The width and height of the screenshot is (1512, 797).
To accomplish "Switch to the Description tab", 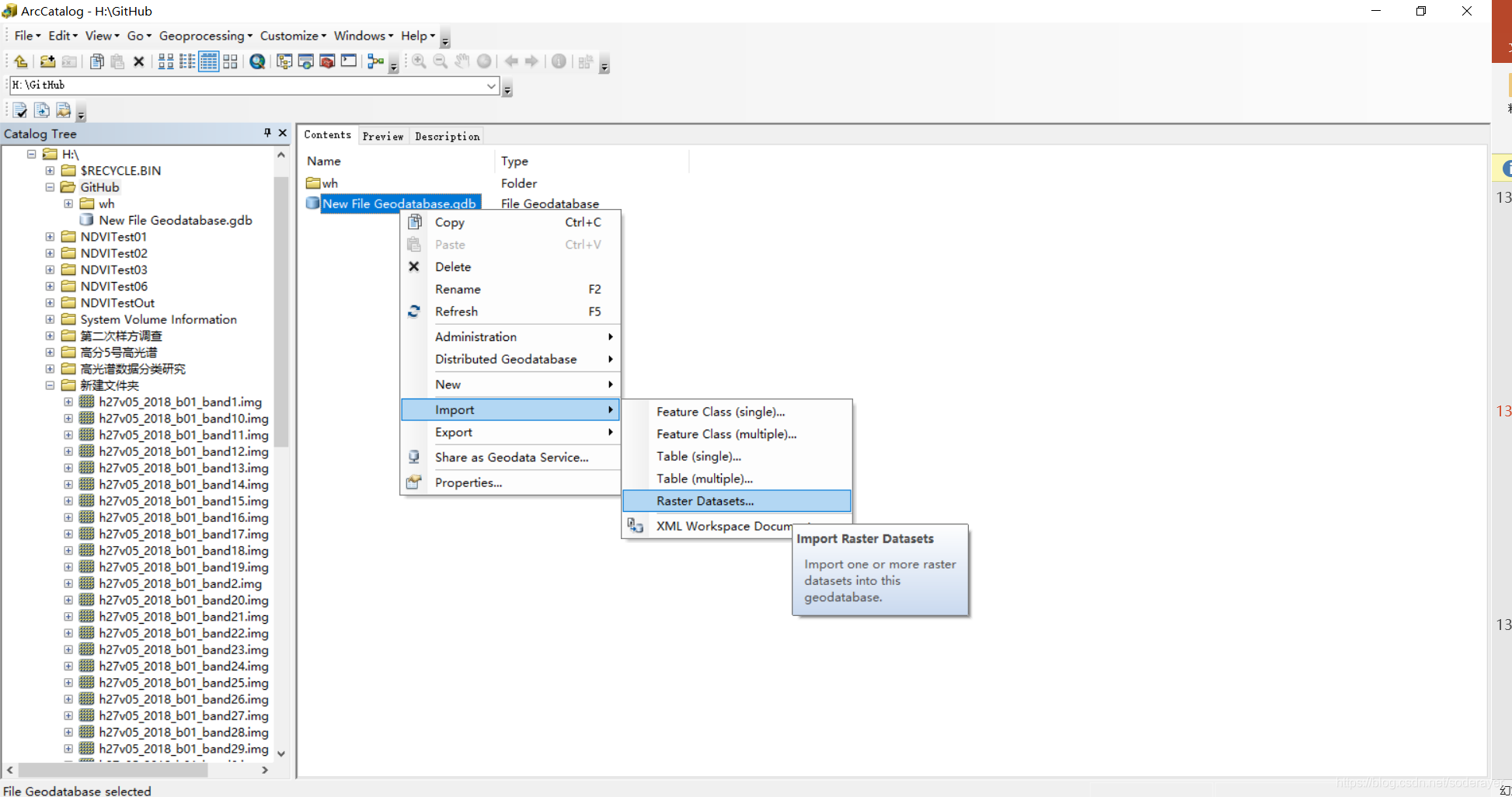I will click(x=448, y=136).
